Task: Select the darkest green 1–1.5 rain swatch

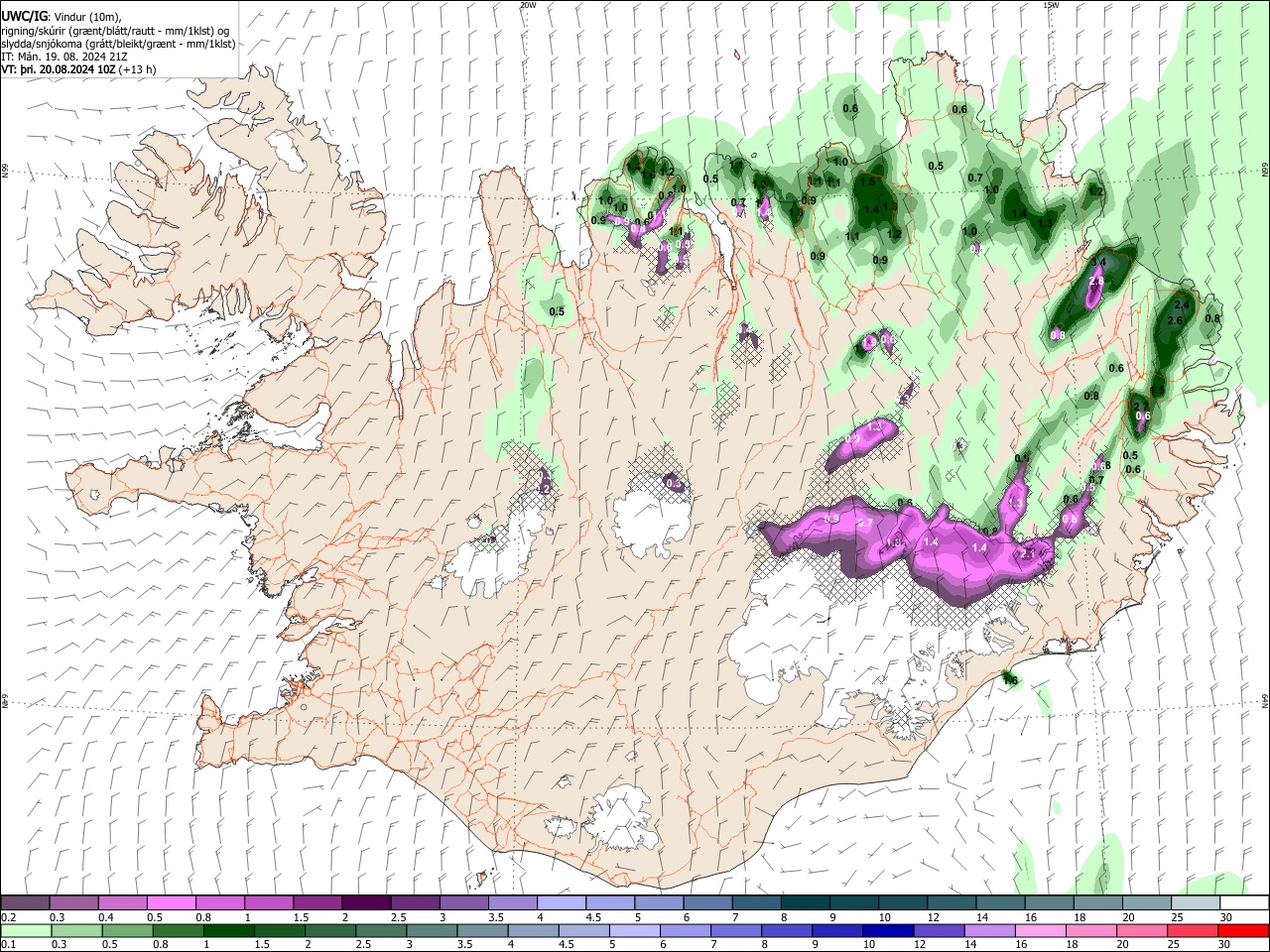Action: 227,930
